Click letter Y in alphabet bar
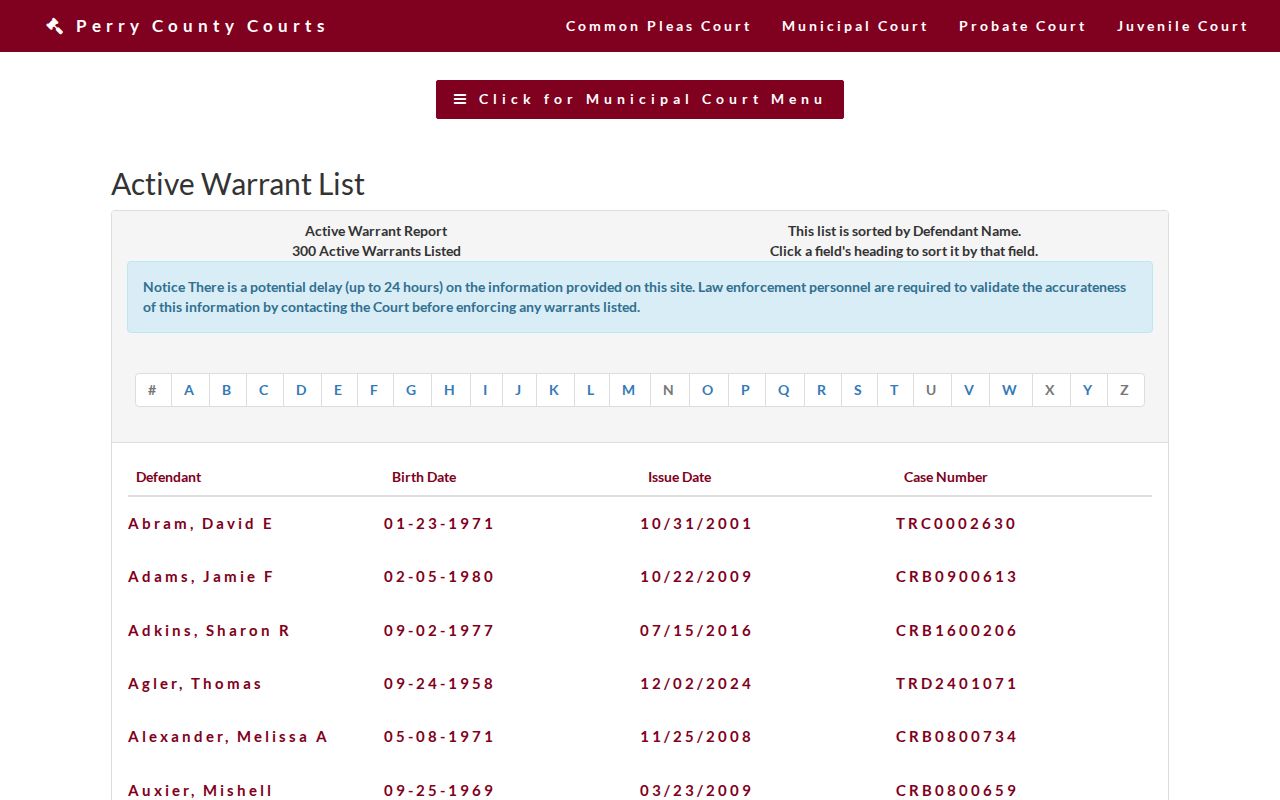Viewport: 1280px width, 800px height. pyautogui.click(x=1088, y=390)
